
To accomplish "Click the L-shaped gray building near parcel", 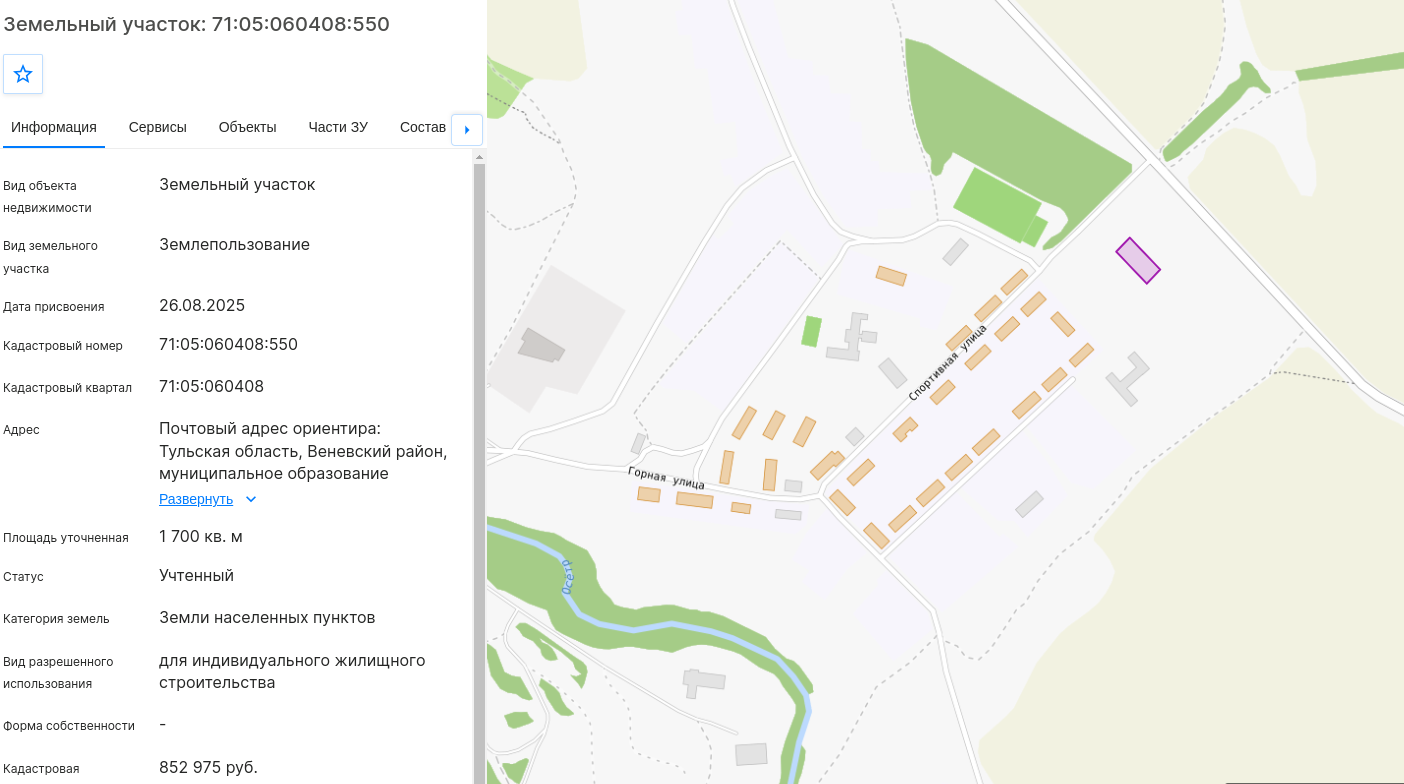I will (1128, 378).
